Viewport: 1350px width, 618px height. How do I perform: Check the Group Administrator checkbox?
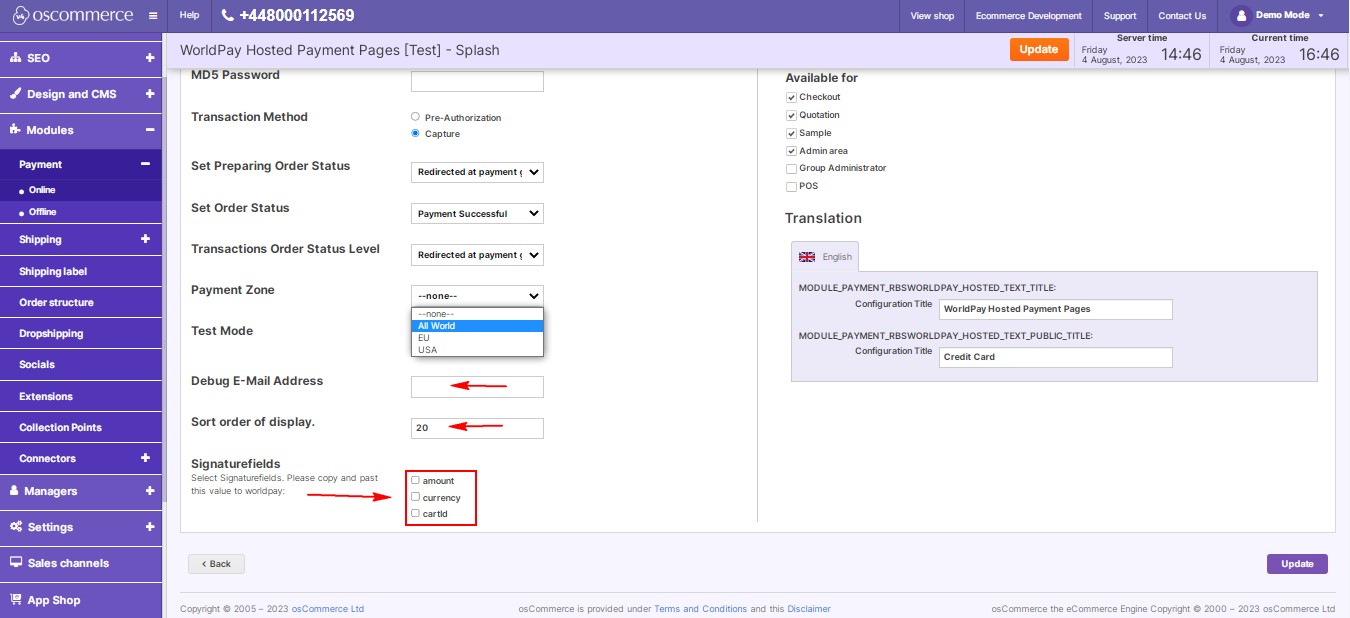coord(792,168)
